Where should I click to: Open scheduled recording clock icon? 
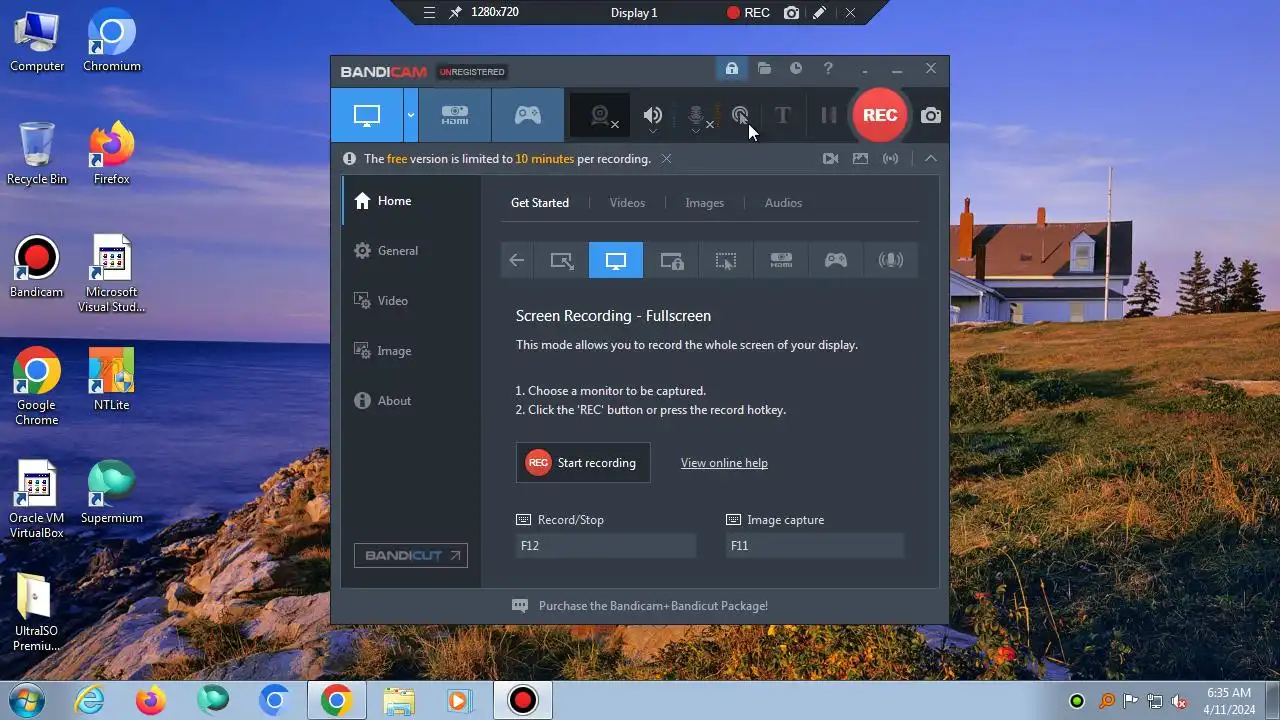click(796, 69)
